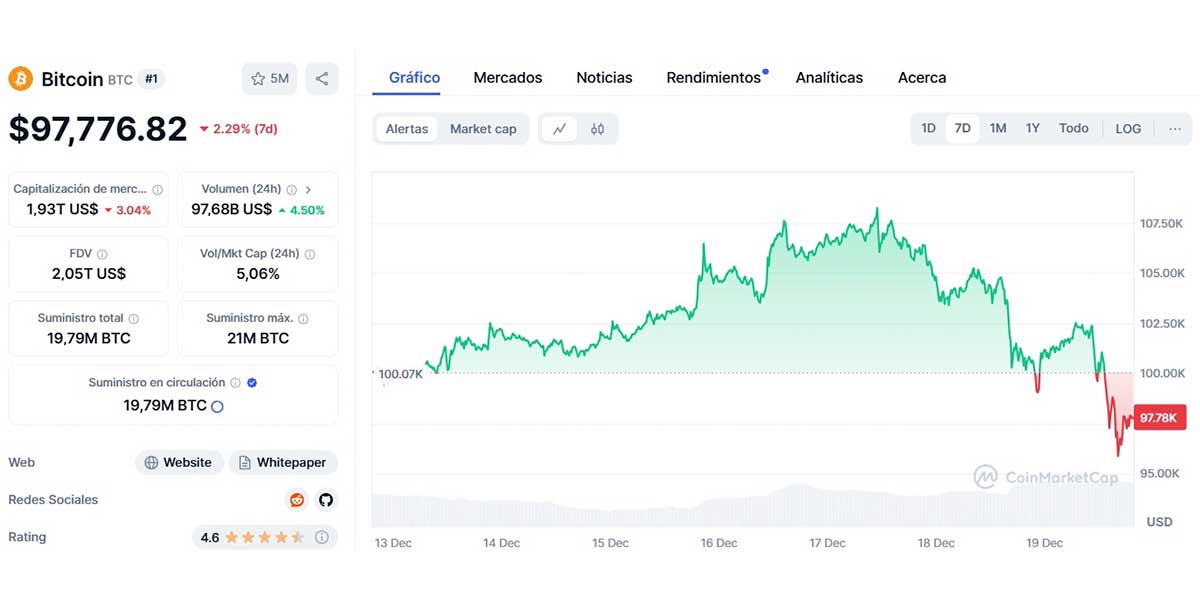Set chart range to Todo

tap(1074, 129)
